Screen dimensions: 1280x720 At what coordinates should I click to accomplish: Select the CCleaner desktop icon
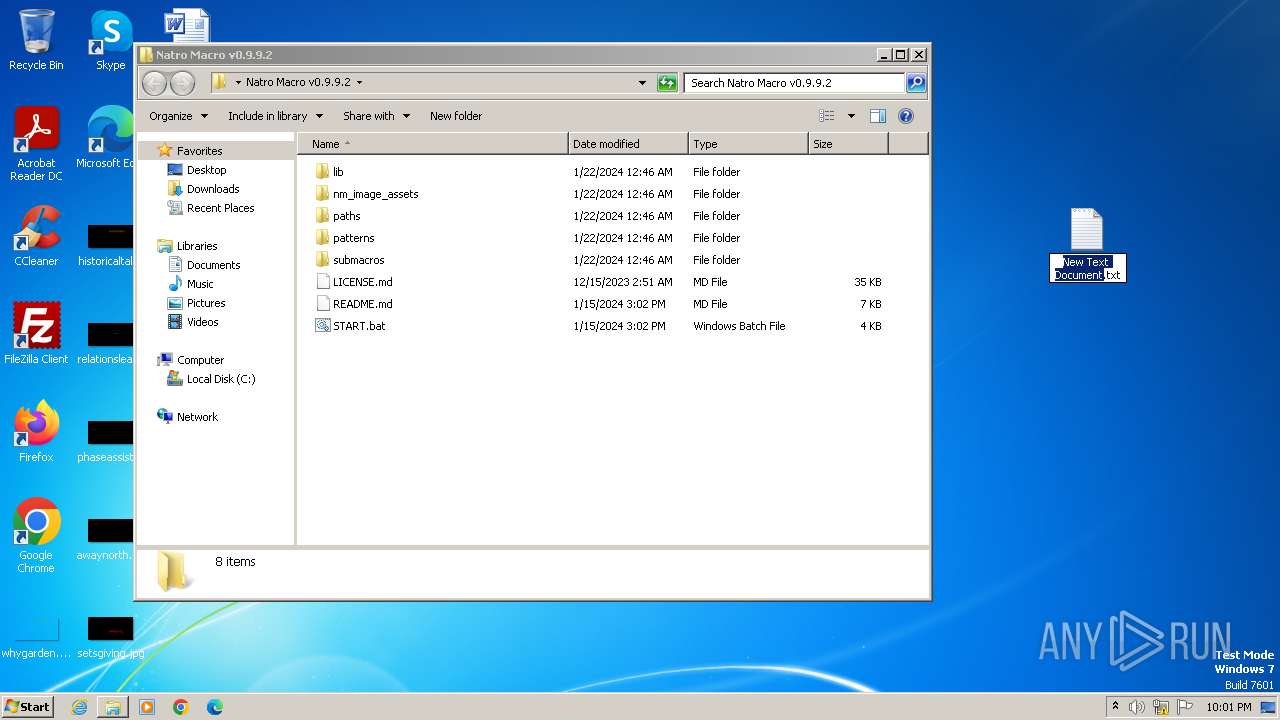36,236
